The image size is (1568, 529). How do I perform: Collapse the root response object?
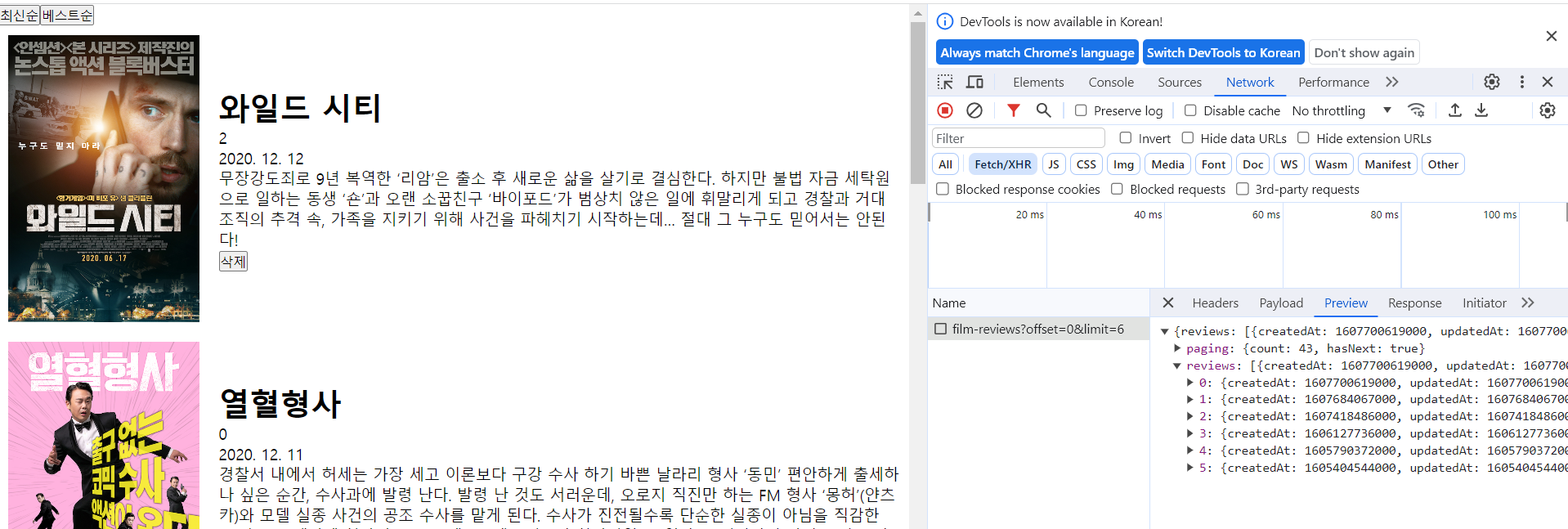click(x=1165, y=331)
